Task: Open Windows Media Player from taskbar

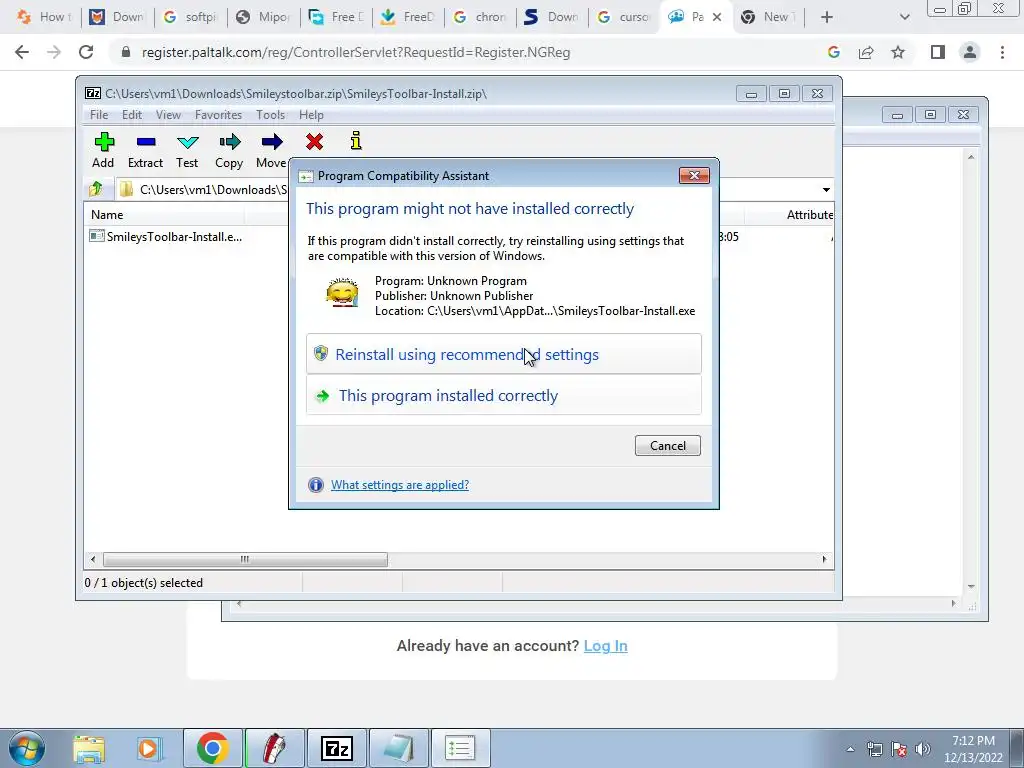Action: click(x=149, y=748)
